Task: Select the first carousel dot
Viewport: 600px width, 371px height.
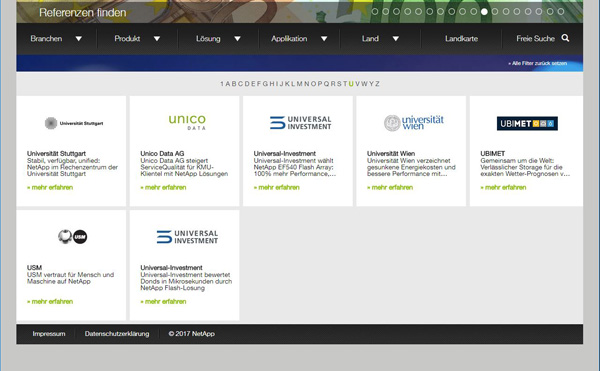Action: 375,11
